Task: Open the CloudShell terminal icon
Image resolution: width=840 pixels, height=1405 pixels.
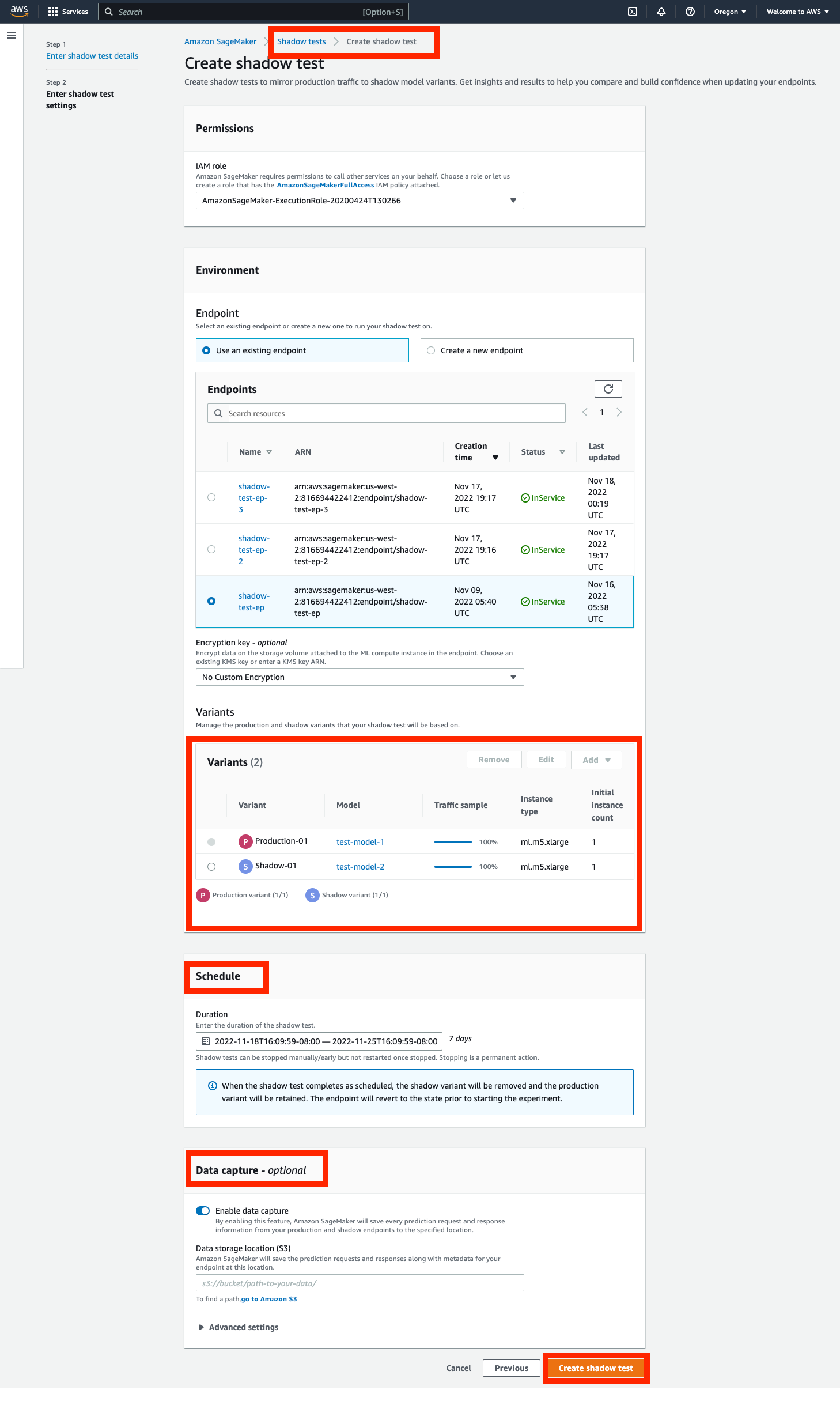Action: point(633,12)
